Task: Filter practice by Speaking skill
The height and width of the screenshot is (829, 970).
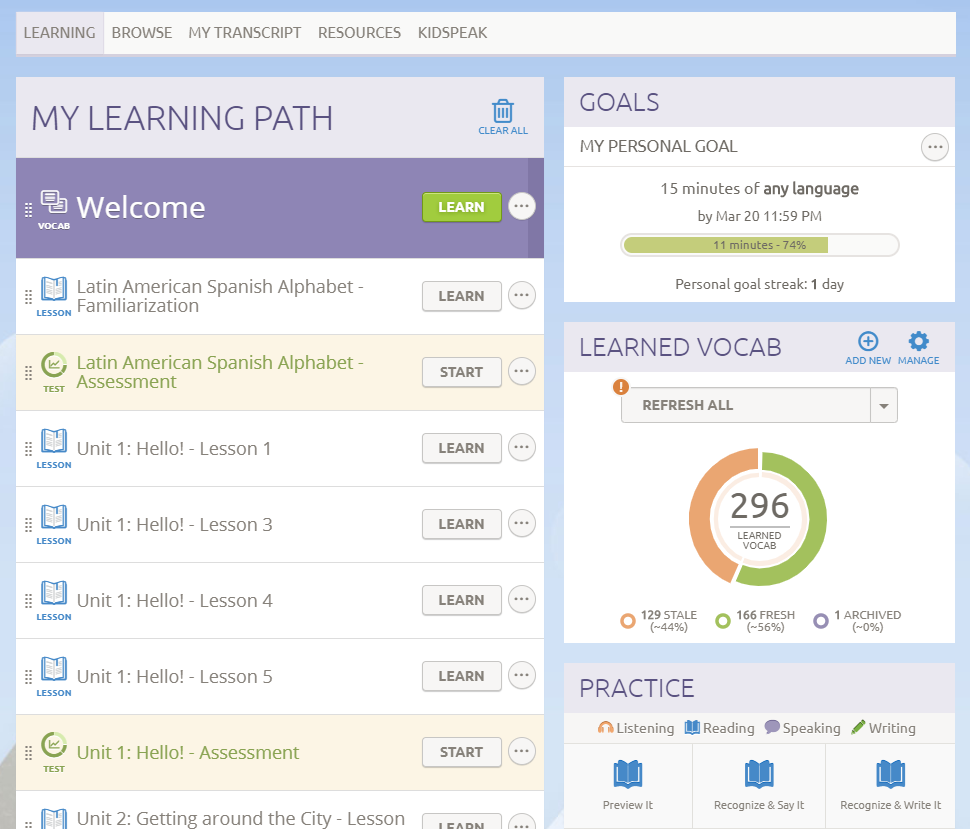Action: pos(802,728)
